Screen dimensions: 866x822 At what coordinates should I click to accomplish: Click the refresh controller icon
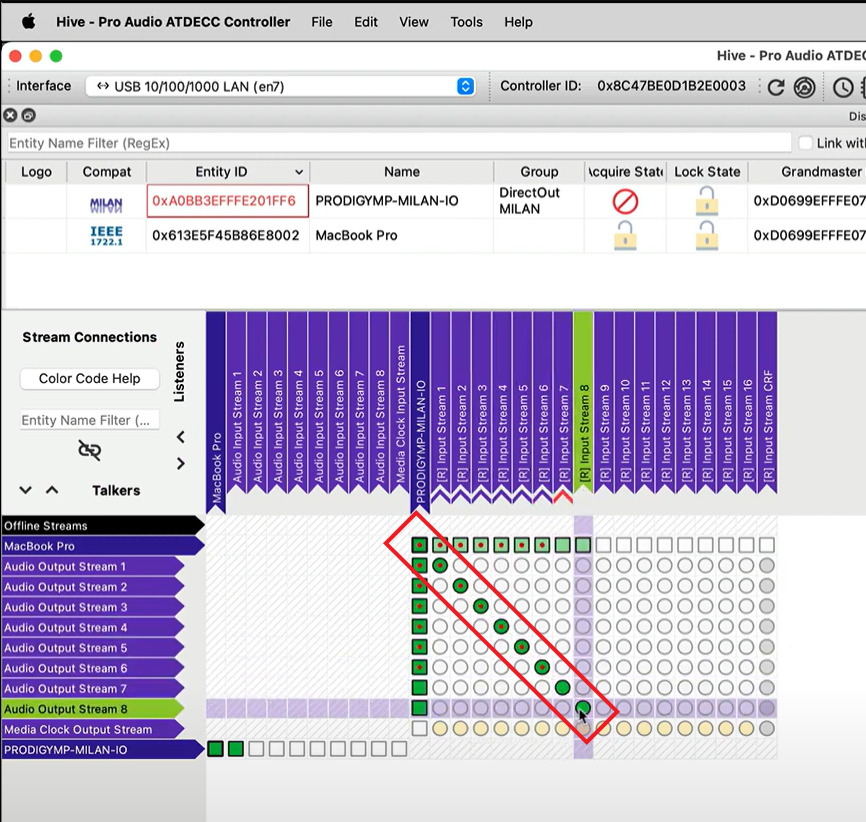point(776,87)
